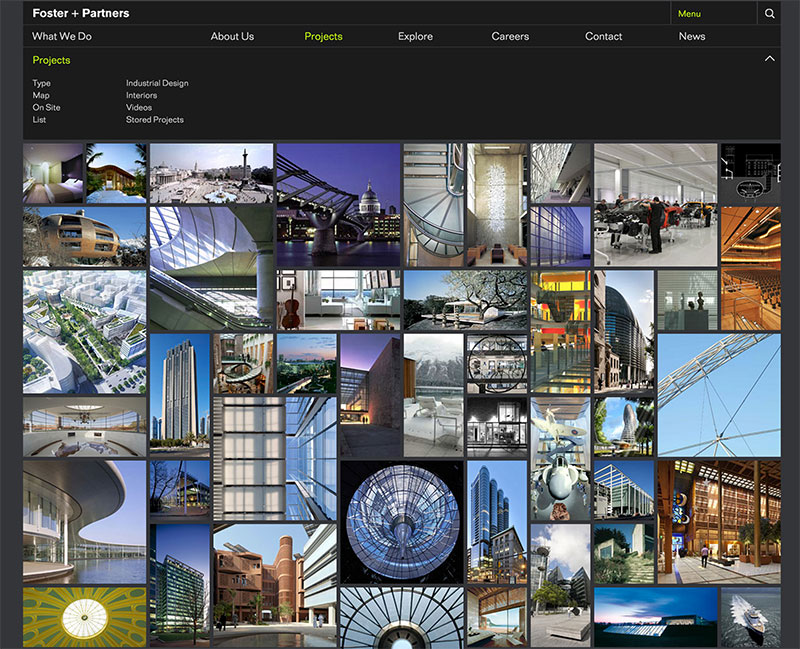Image resolution: width=800 pixels, height=649 pixels.
Task: Open the wooden auditorium seating thumbnail
Action: 751,268
